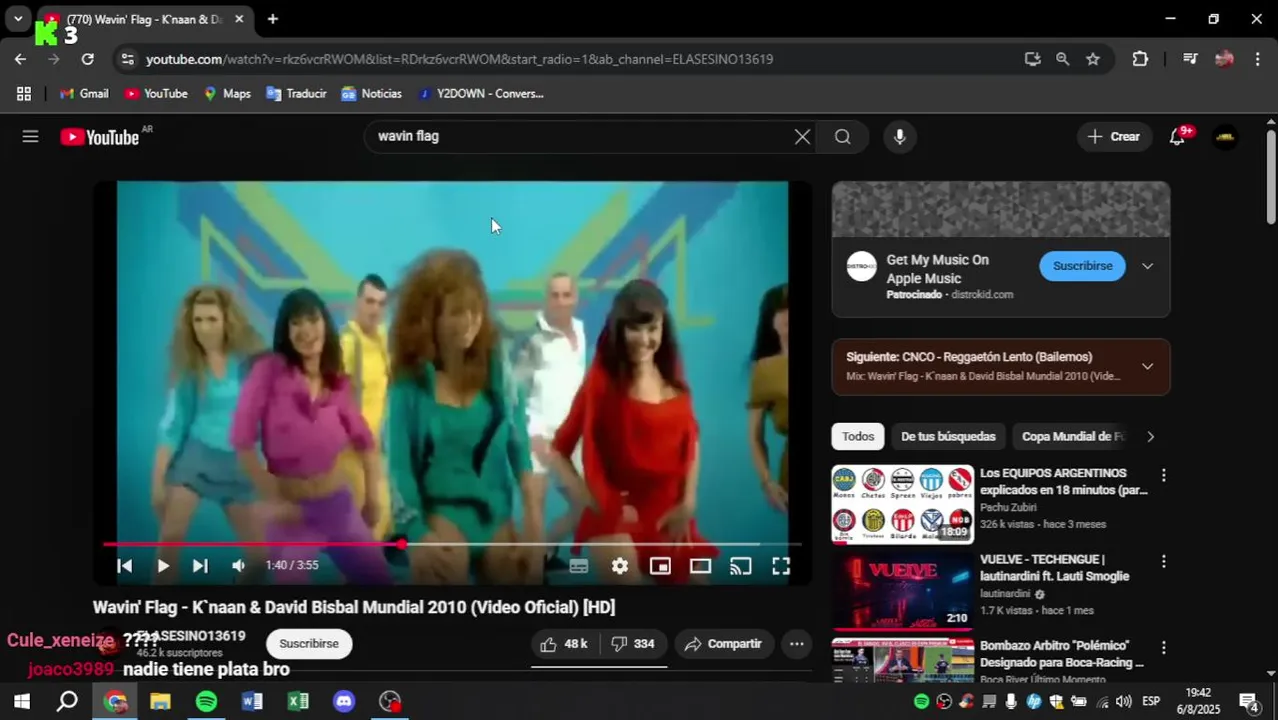The width and height of the screenshot is (1278, 720).
Task: Open Discord from the taskbar
Action: pos(344,701)
